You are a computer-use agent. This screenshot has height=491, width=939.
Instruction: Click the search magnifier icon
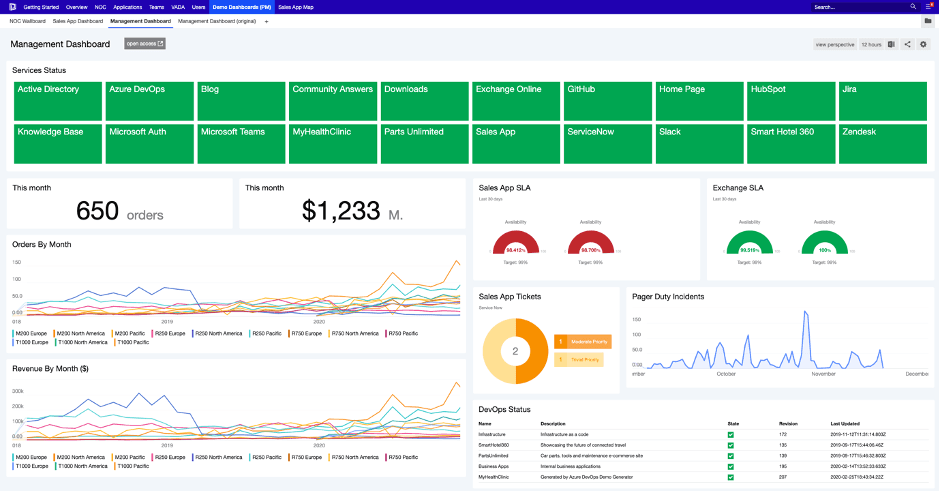(x=913, y=7)
